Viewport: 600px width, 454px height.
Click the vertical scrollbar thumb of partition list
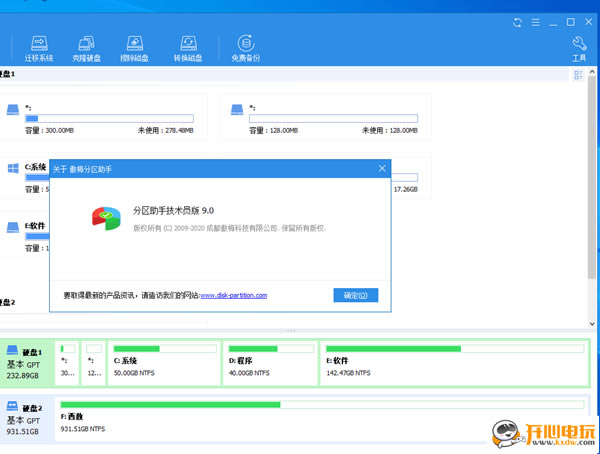(x=592, y=177)
